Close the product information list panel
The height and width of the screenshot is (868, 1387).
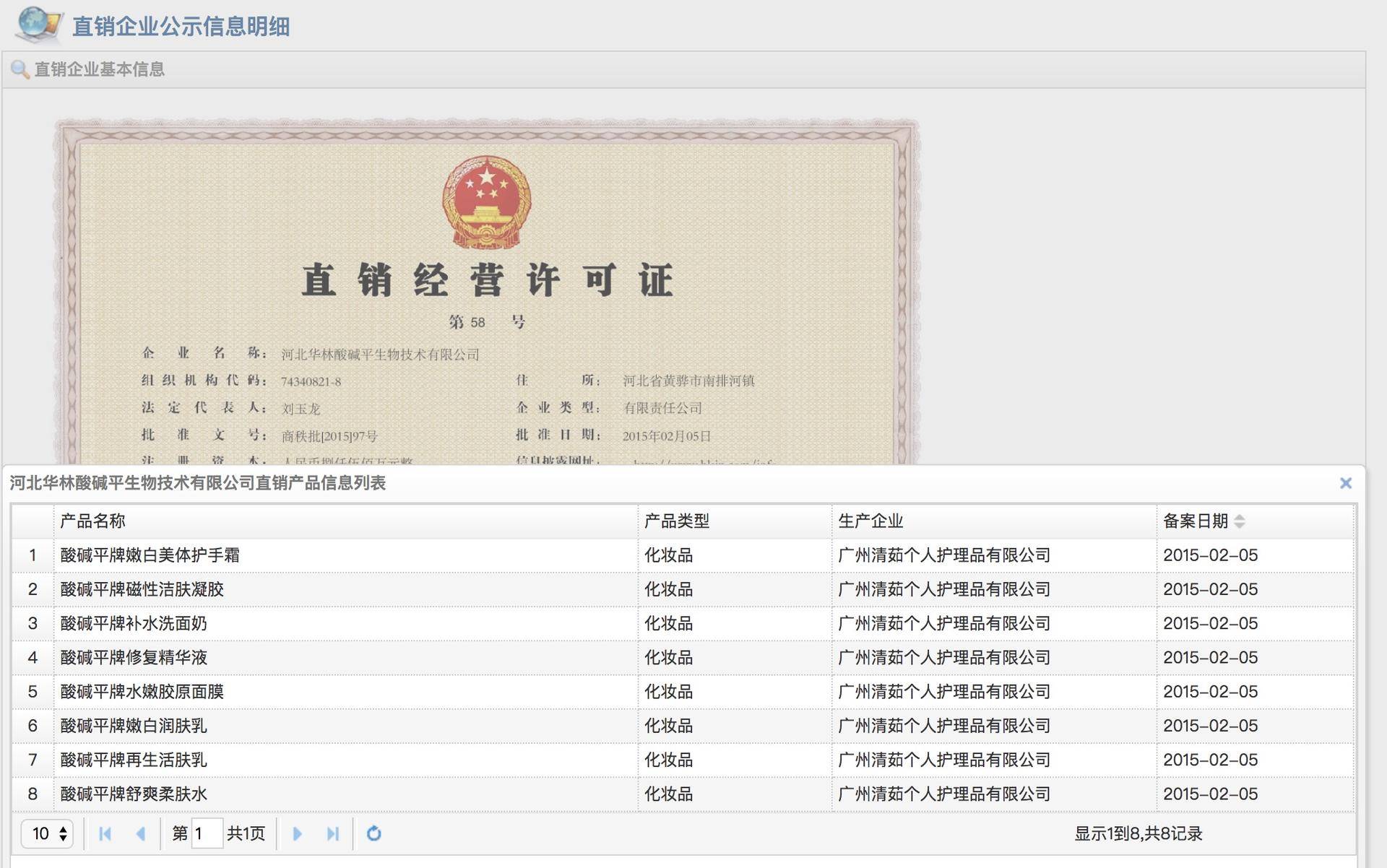point(1345,483)
